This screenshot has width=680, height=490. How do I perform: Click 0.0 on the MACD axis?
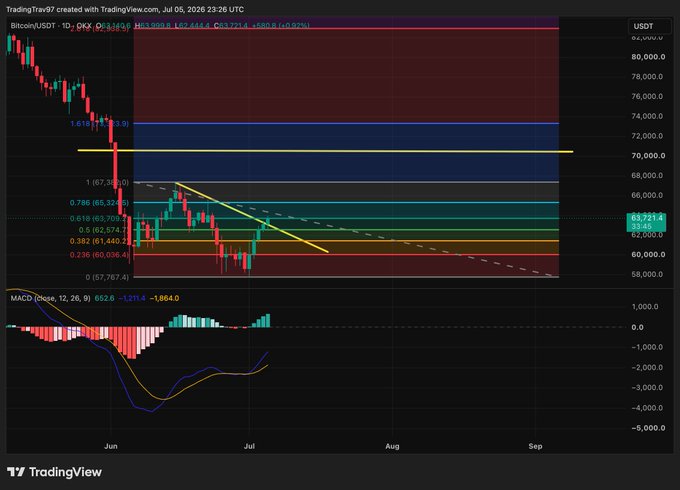[638, 327]
